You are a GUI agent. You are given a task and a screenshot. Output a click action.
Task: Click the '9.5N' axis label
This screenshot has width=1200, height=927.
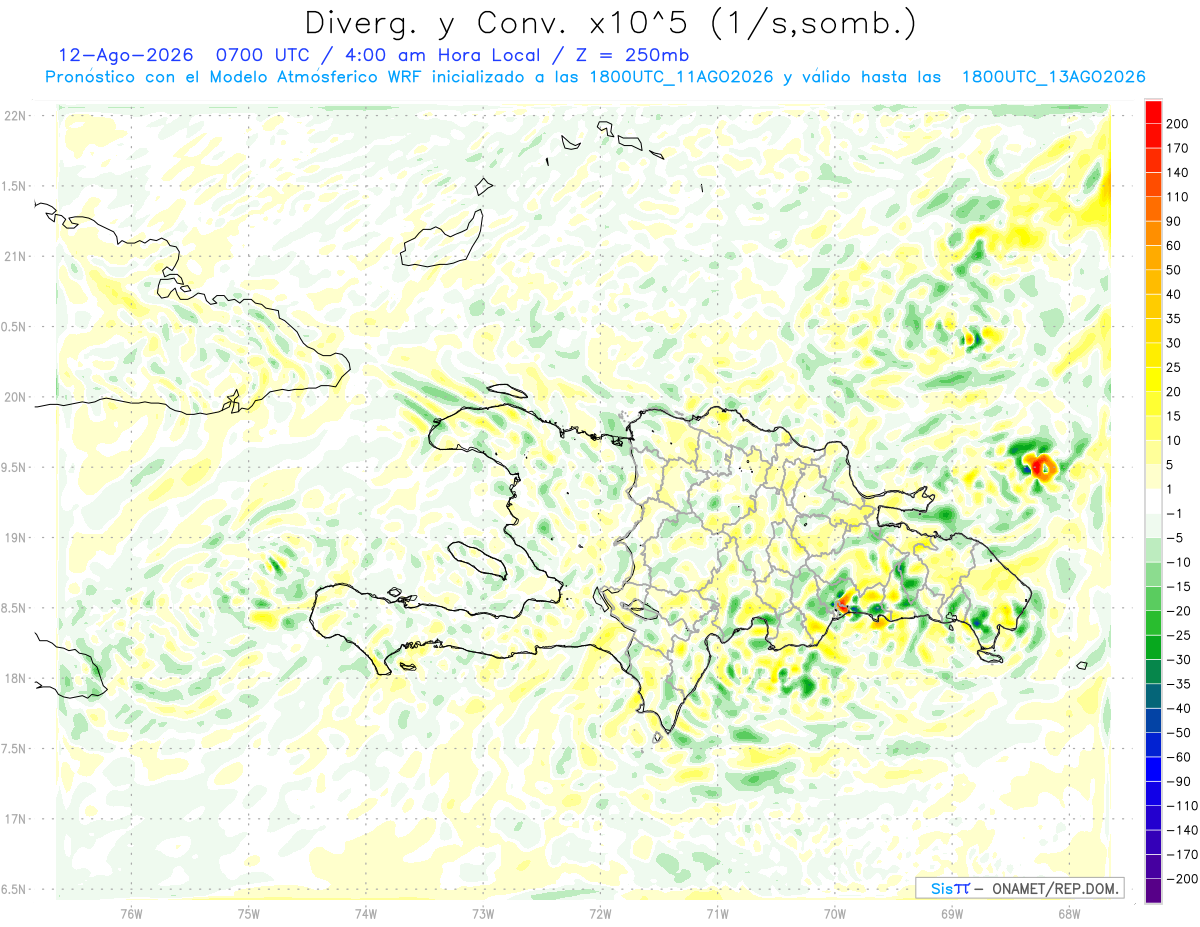[x=15, y=468]
